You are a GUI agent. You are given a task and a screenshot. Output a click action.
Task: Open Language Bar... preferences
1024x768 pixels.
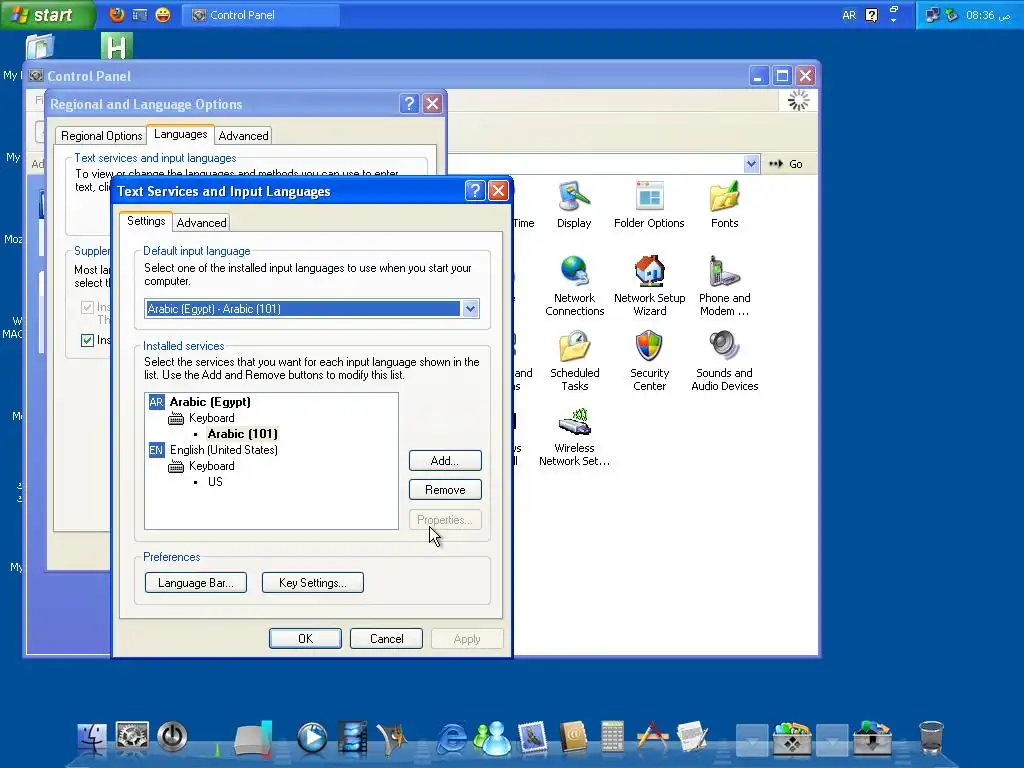pyautogui.click(x=195, y=583)
